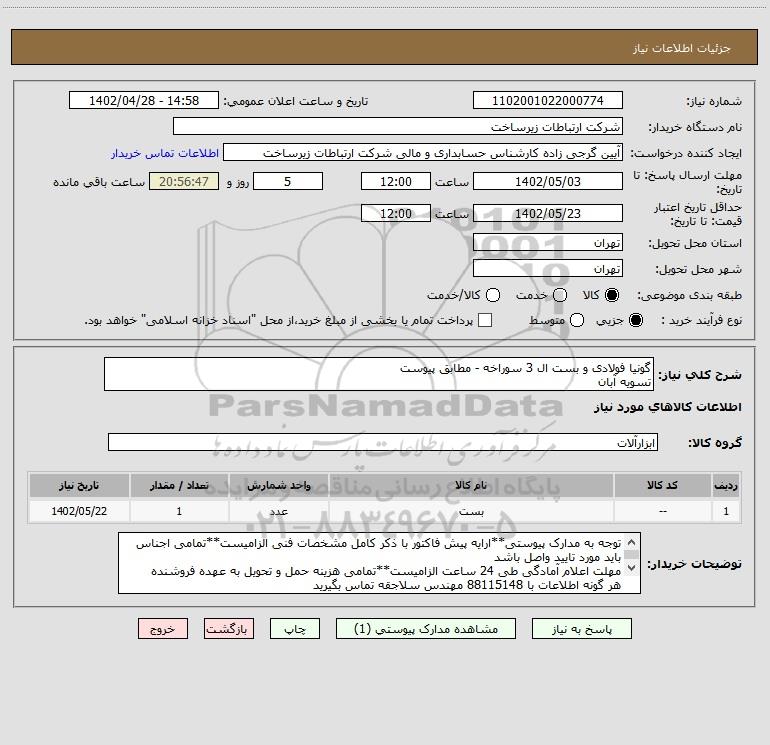Click the buyer notes text area
Screen dimensions: 770x745
coord(379,563)
